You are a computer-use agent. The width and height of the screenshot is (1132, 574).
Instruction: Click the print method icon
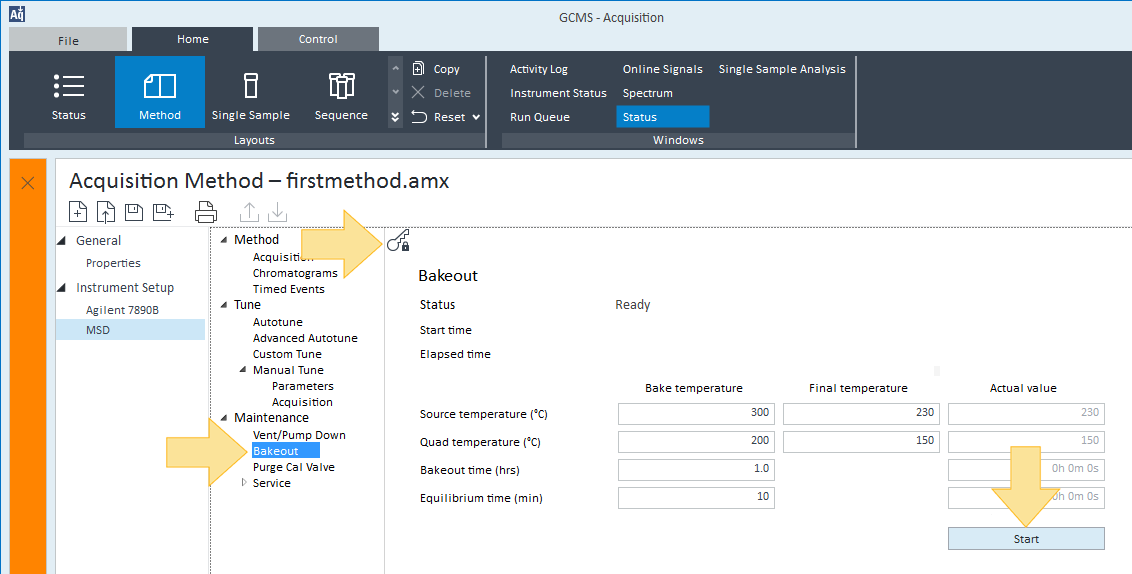[x=206, y=212]
